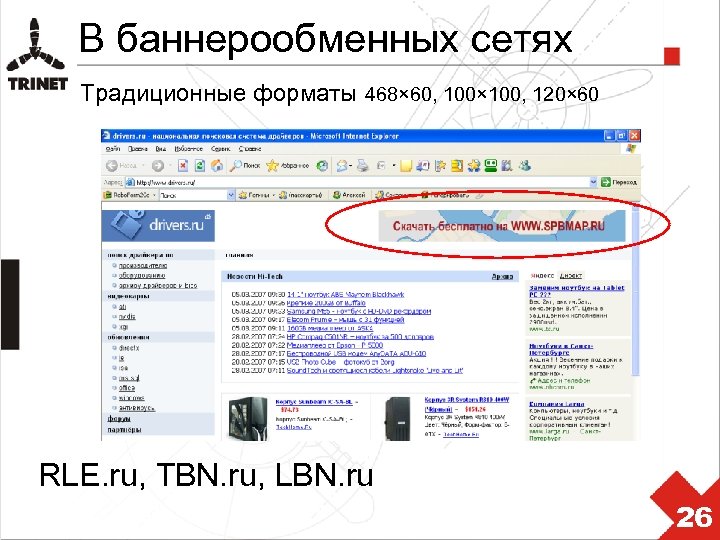Click the yellow note toolbar icon
Viewport: 720px width, 540px height.
point(405,166)
